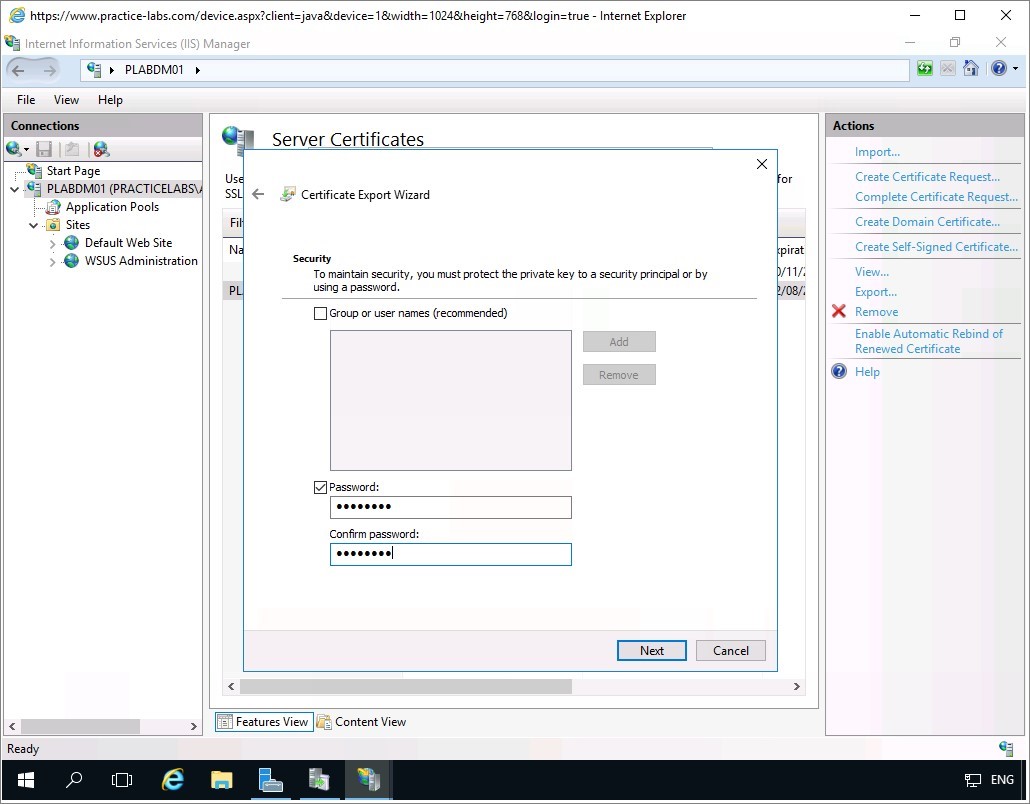Expand the Default Web Site node
This screenshot has width=1030, height=804.
tap(53, 243)
